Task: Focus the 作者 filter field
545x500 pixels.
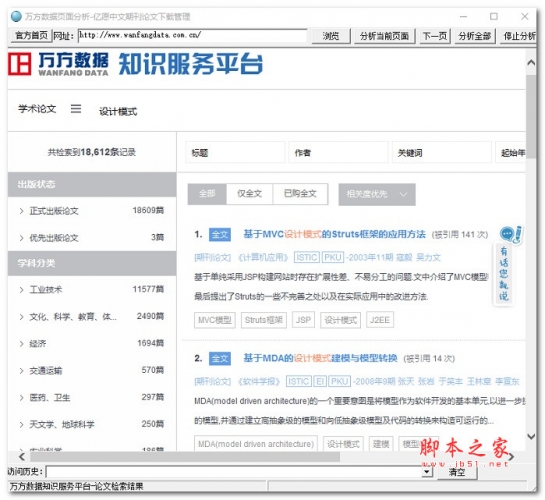Action: 338,152
